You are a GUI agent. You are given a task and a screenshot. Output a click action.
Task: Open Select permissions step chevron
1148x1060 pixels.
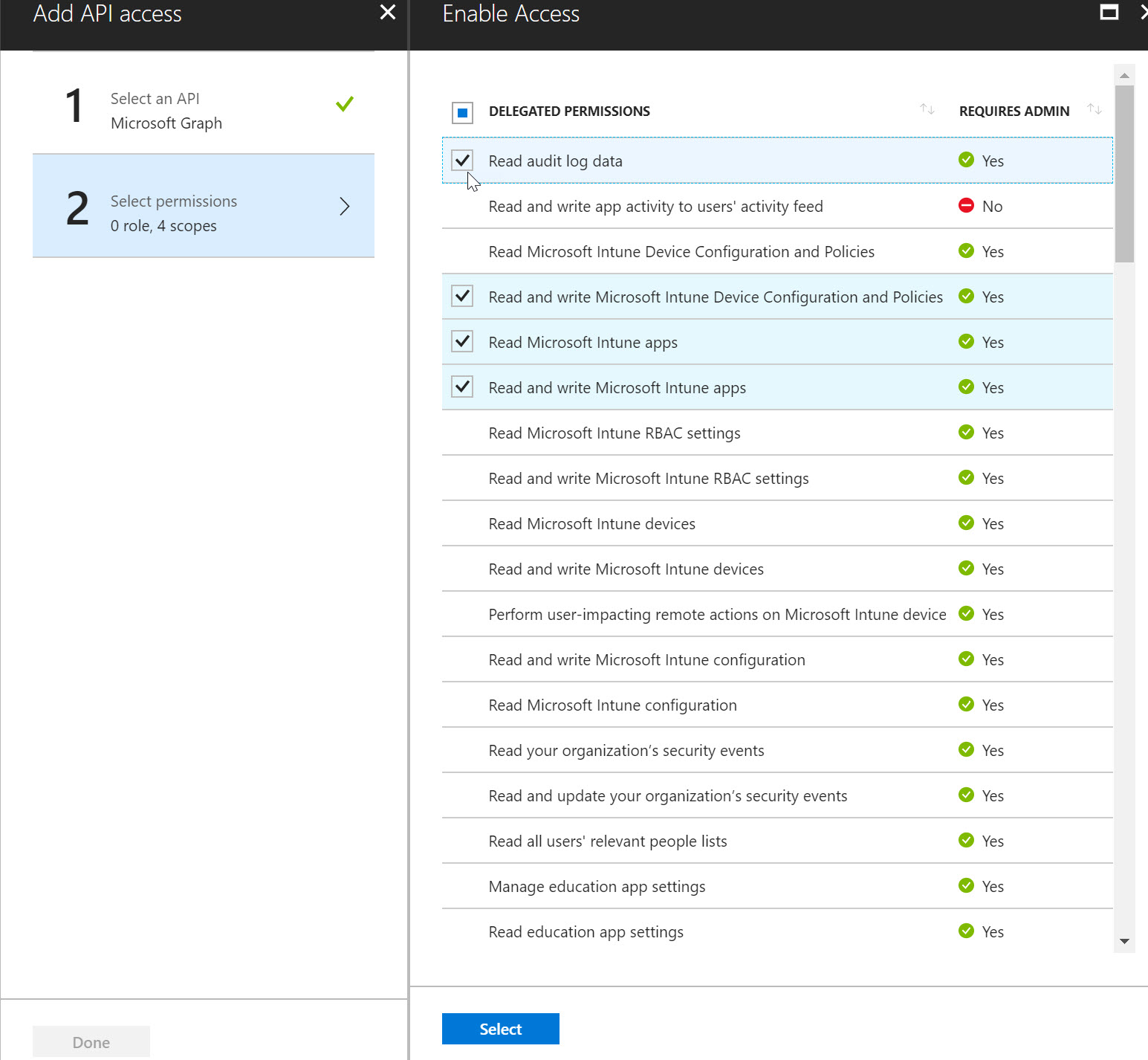[344, 207]
